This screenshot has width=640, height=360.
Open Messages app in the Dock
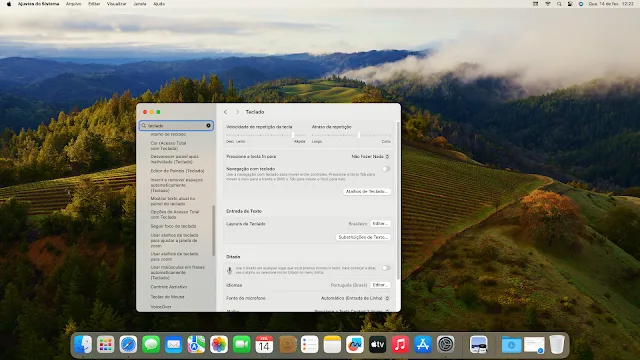[151, 344]
